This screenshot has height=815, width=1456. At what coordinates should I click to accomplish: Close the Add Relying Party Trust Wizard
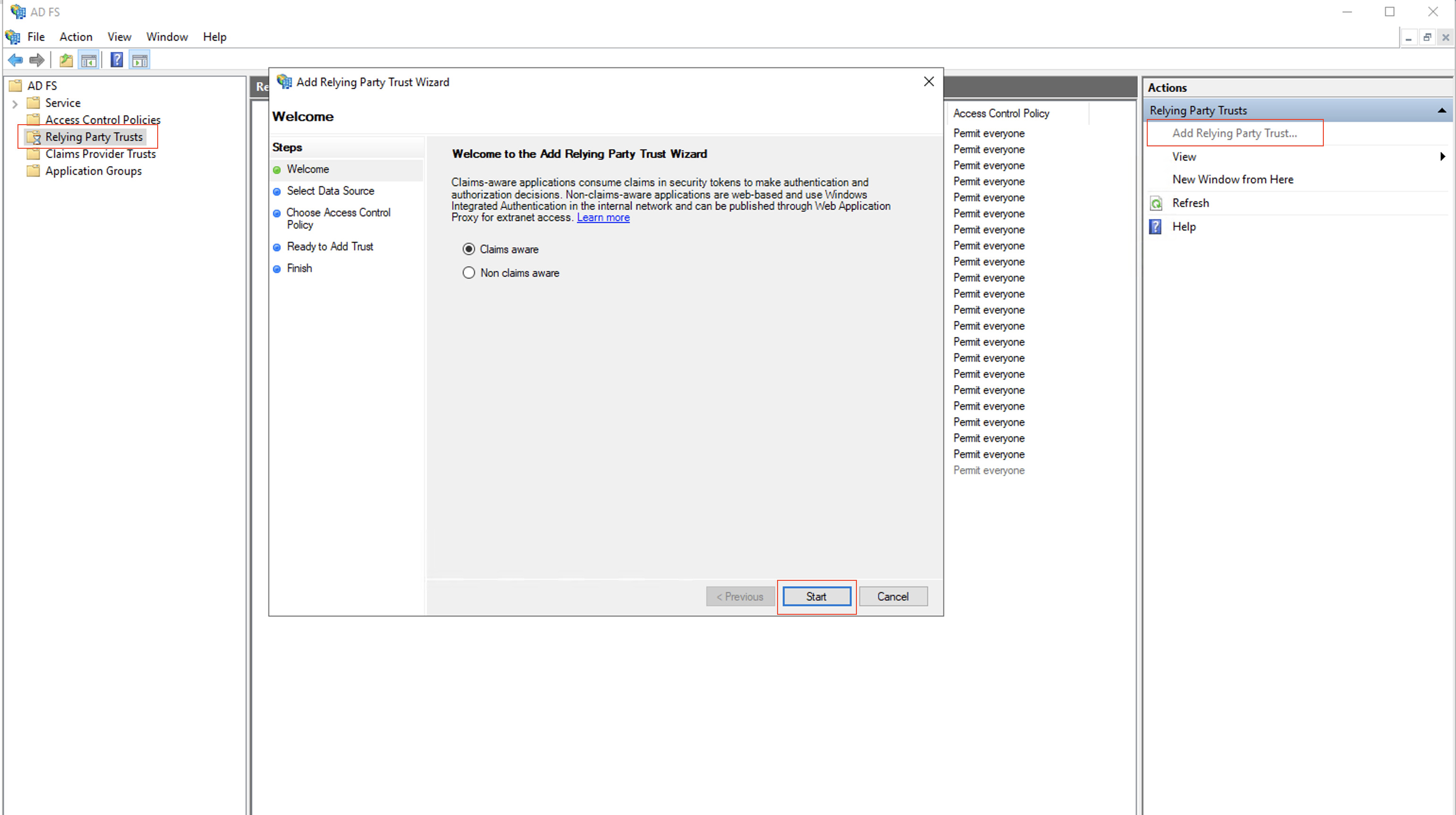click(929, 81)
